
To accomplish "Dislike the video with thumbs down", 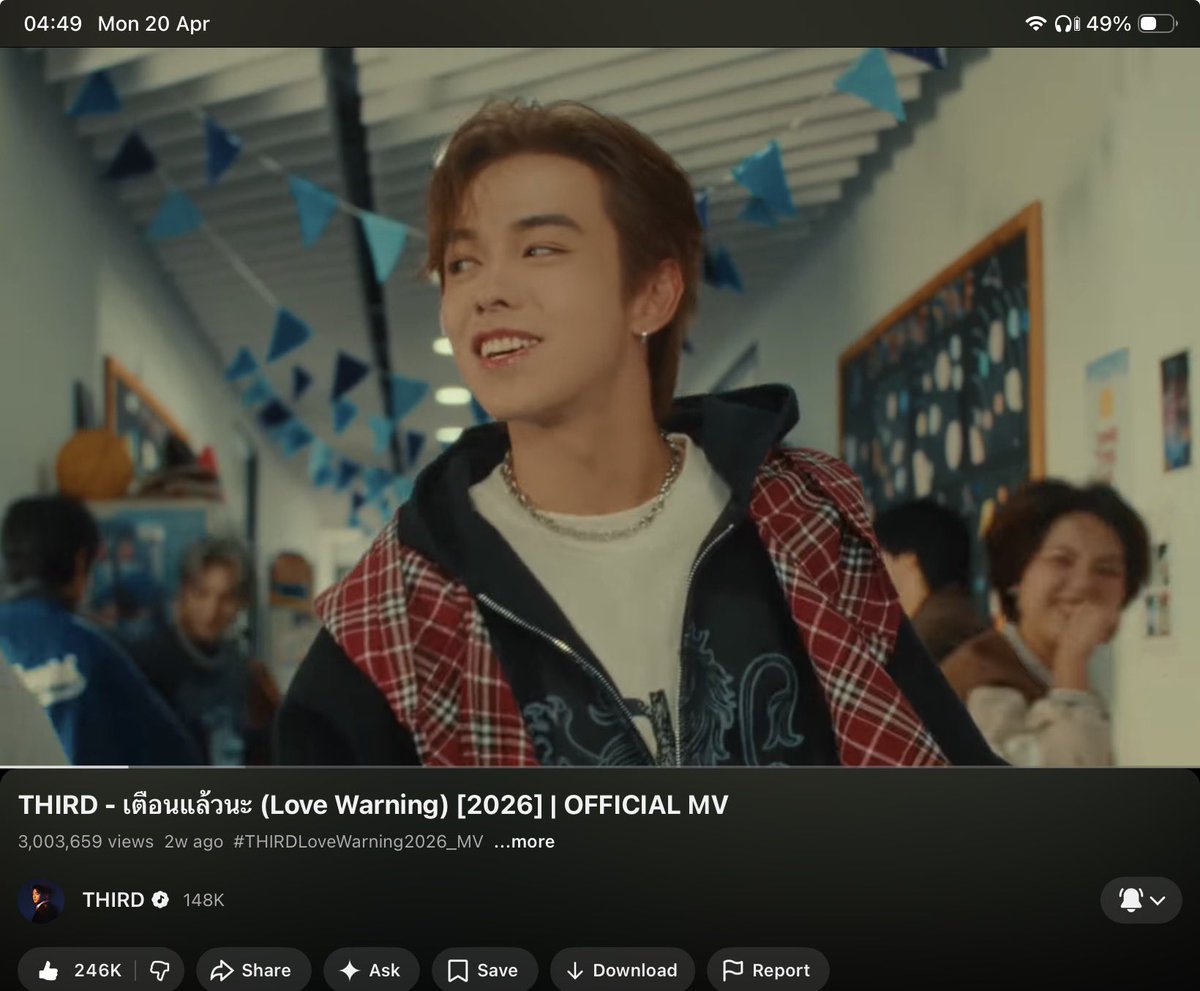I will click(x=159, y=970).
